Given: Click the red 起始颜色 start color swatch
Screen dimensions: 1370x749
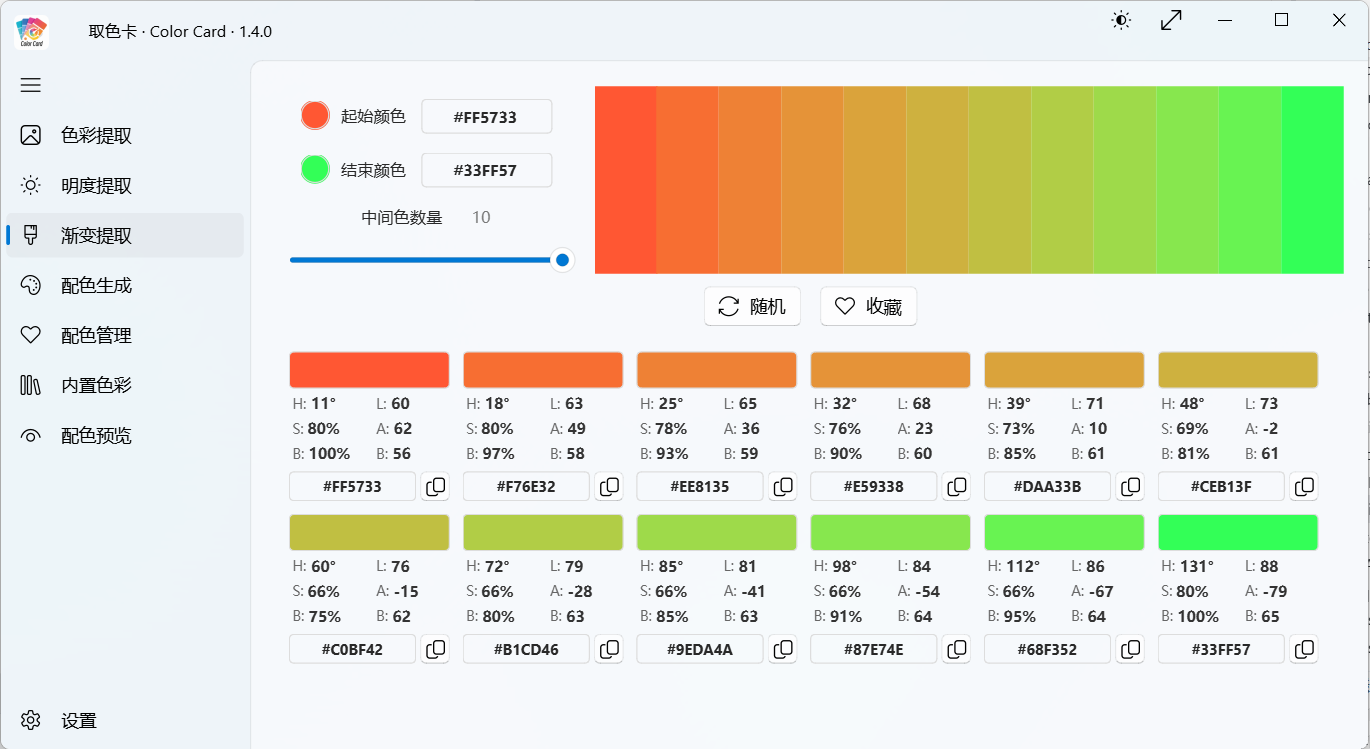Looking at the screenshot, I should pyautogui.click(x=315, y=116).
